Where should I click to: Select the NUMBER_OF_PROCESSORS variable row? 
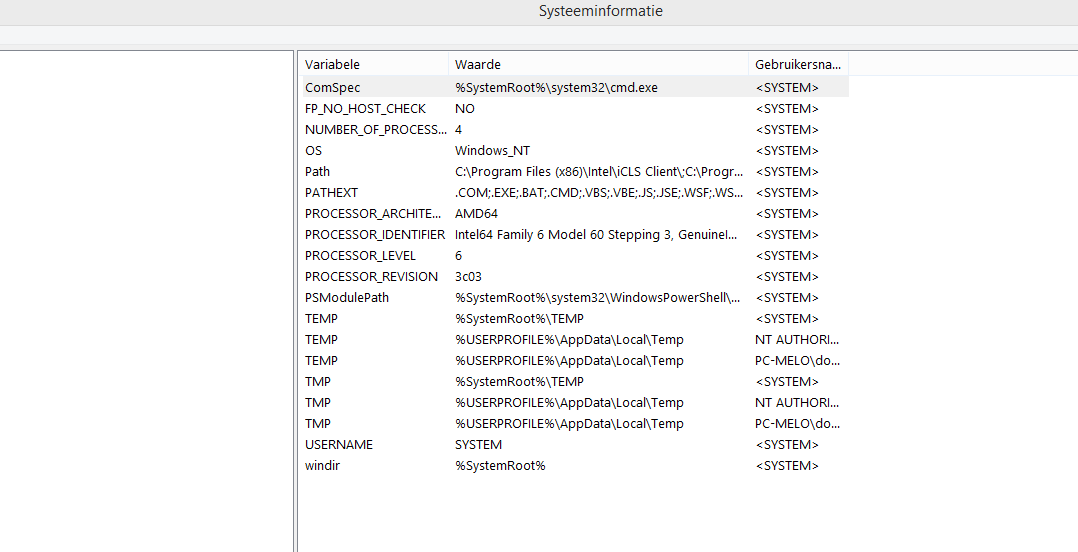pyautogui.click(x=375, y=130)
